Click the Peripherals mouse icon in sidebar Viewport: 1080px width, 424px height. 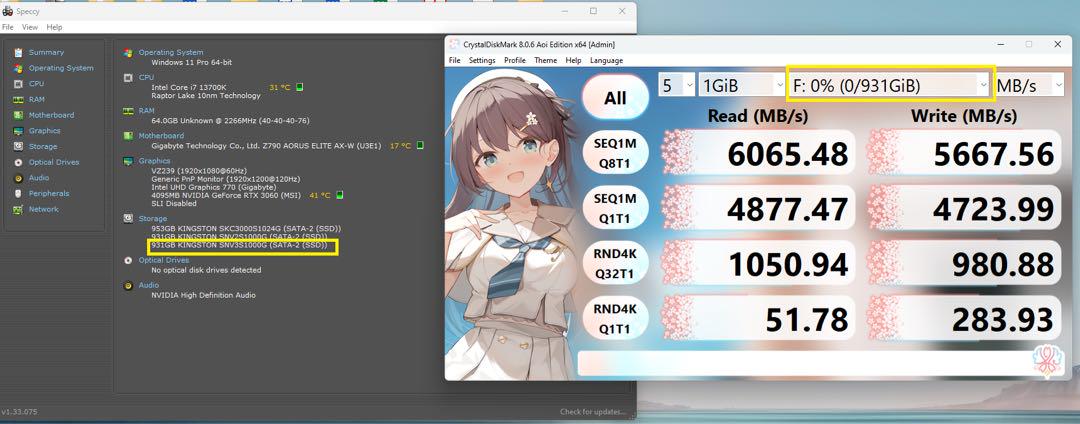tap(18, 193)
